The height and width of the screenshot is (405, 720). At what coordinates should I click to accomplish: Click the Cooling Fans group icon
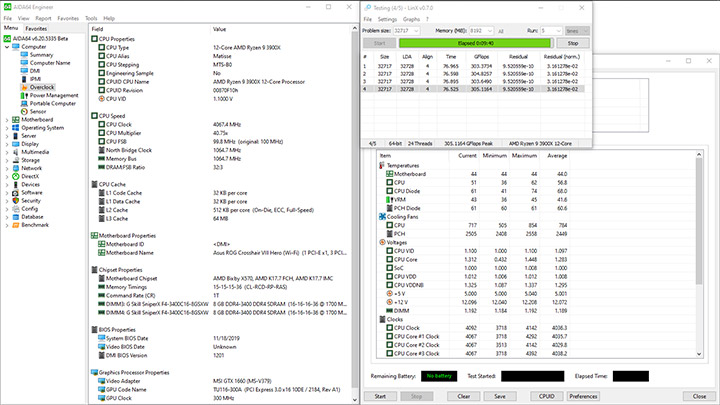pos(381,216)
